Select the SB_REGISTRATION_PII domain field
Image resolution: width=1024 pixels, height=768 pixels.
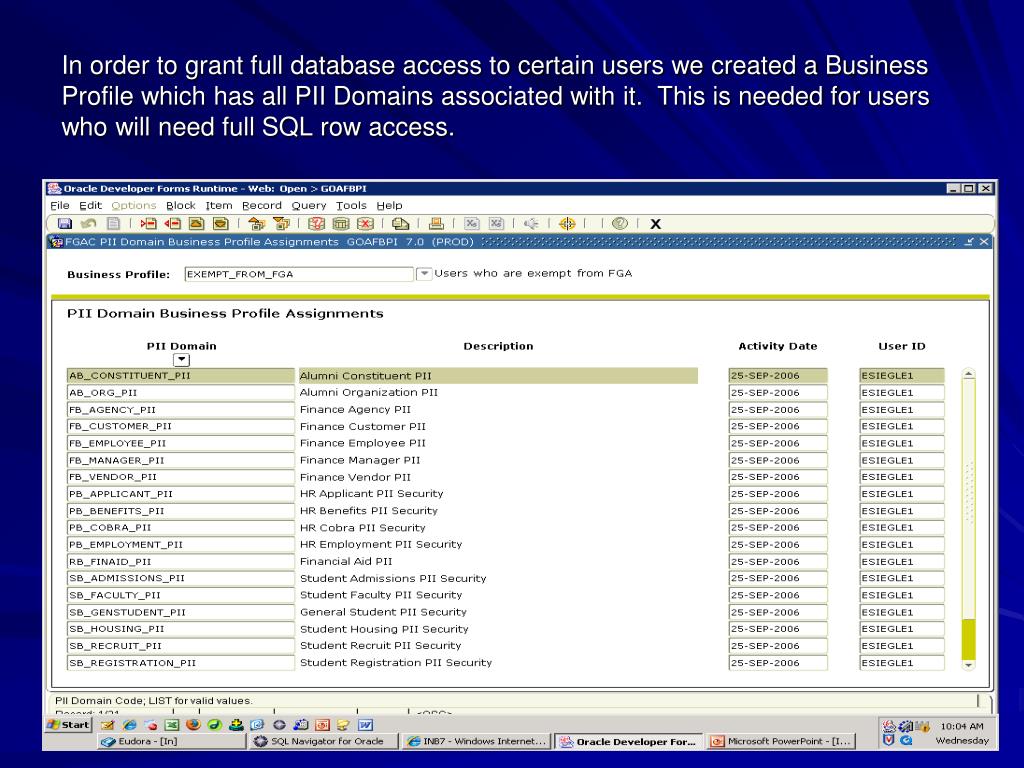[x=181, y=662]
